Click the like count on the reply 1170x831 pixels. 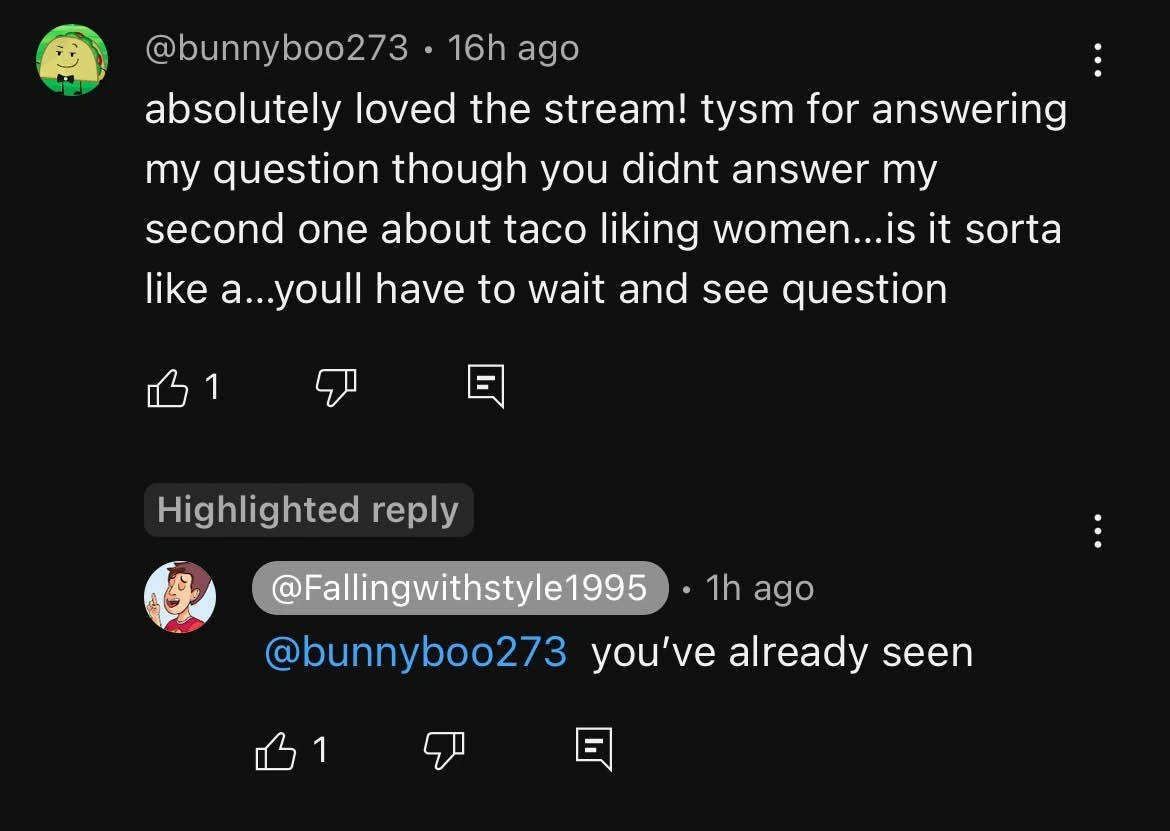click(x=320, y=749)
